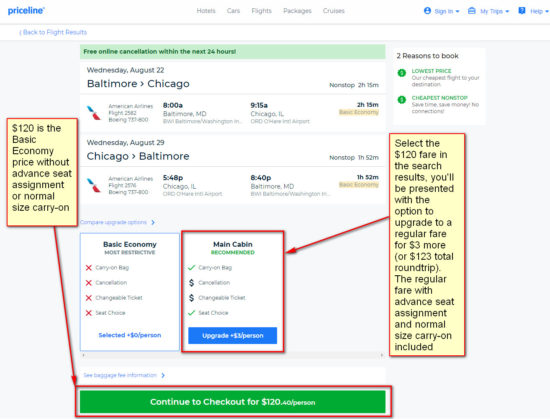This screenshot has width=550, height=419.
Task: Click the CHEAPEST NONSTOP heading text
Action: coord(440,98)
